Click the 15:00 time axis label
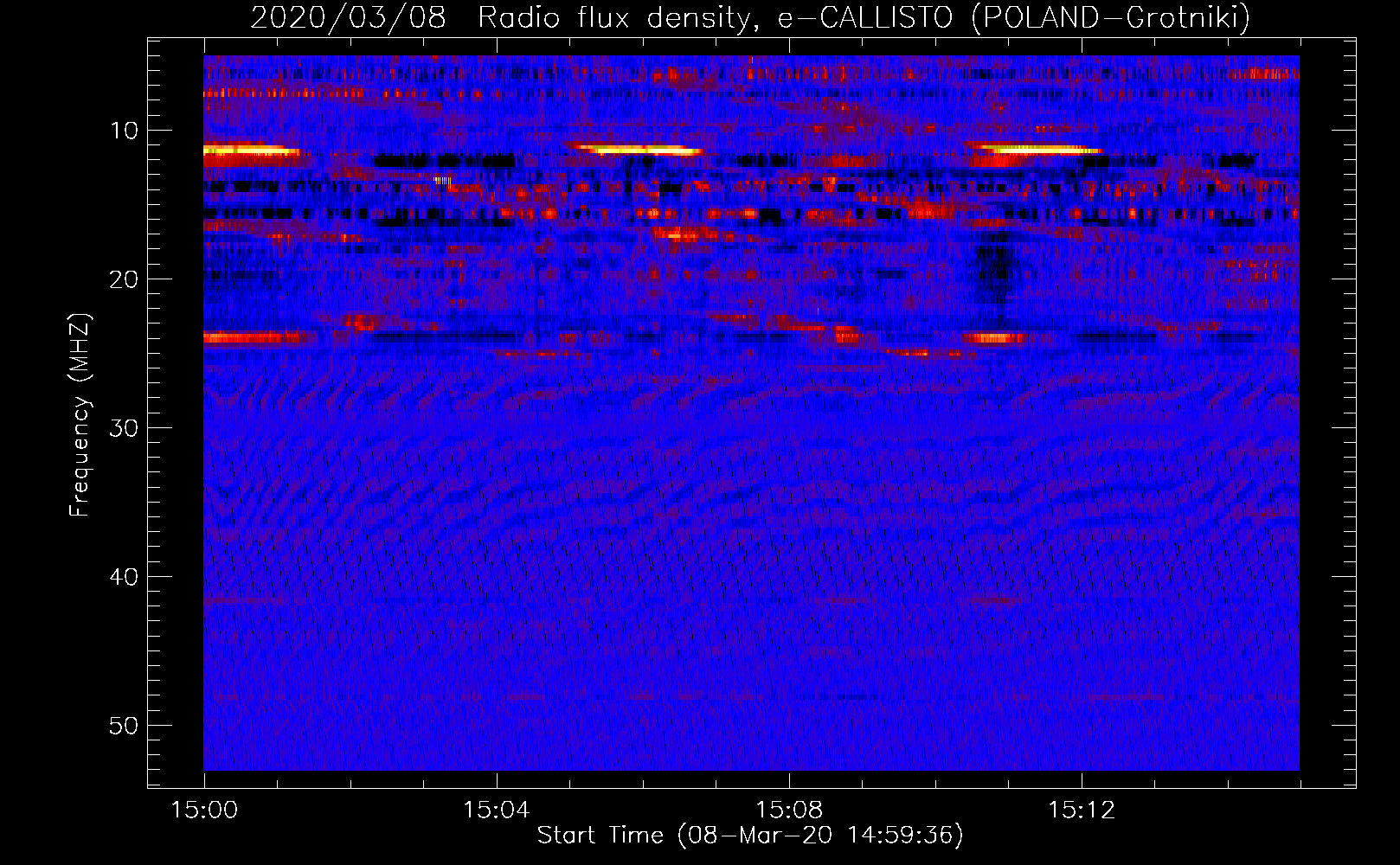1400x865 pixels. (204, 811)
